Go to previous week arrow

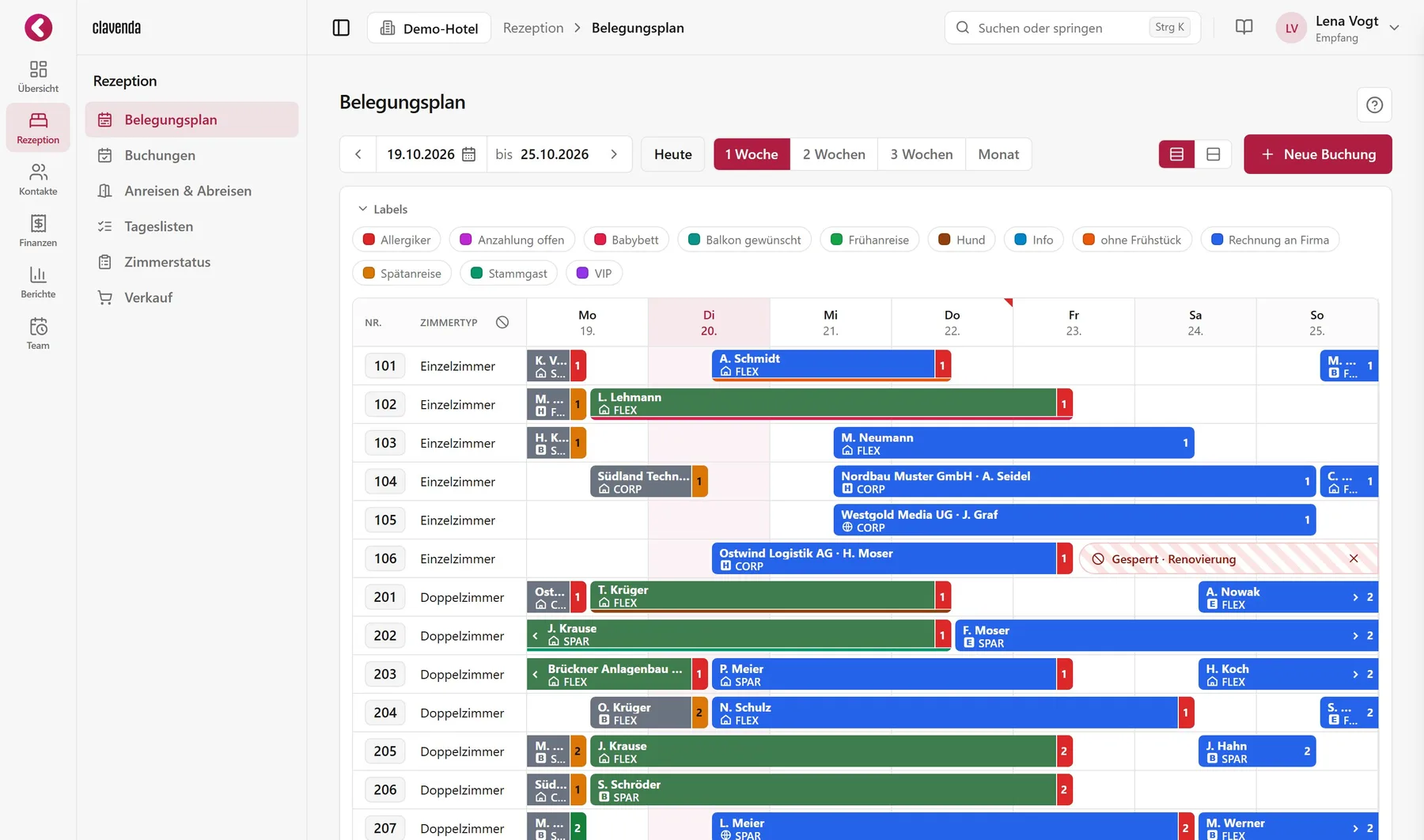[x=358, y=154]
